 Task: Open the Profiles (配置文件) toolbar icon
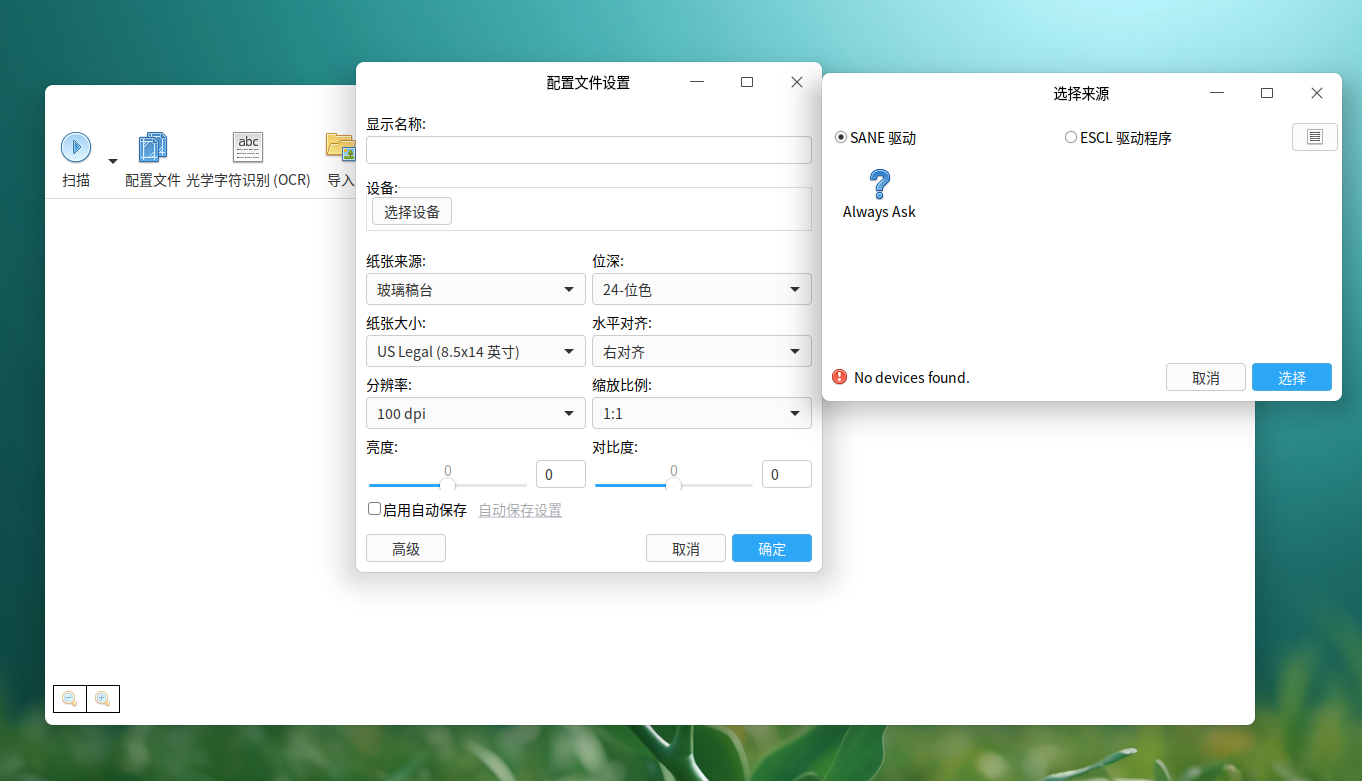click(x=152, y=147)
